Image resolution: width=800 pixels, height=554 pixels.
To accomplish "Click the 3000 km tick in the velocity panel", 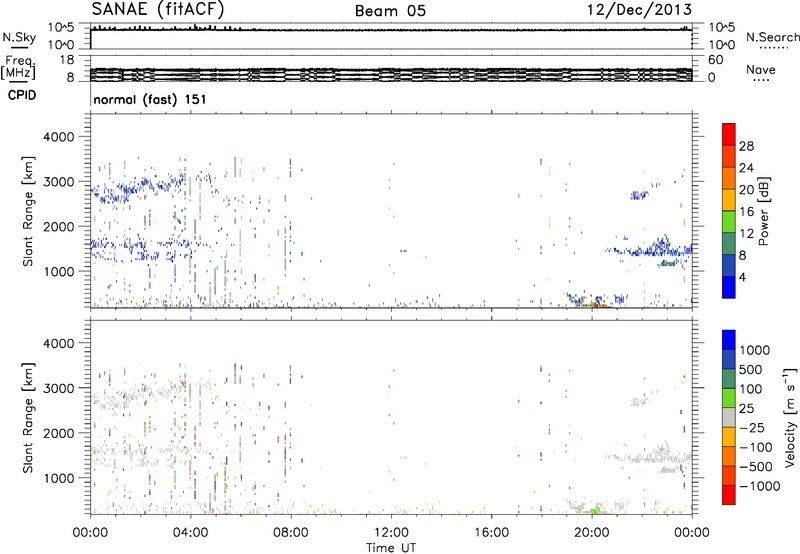I will [58, 388].
